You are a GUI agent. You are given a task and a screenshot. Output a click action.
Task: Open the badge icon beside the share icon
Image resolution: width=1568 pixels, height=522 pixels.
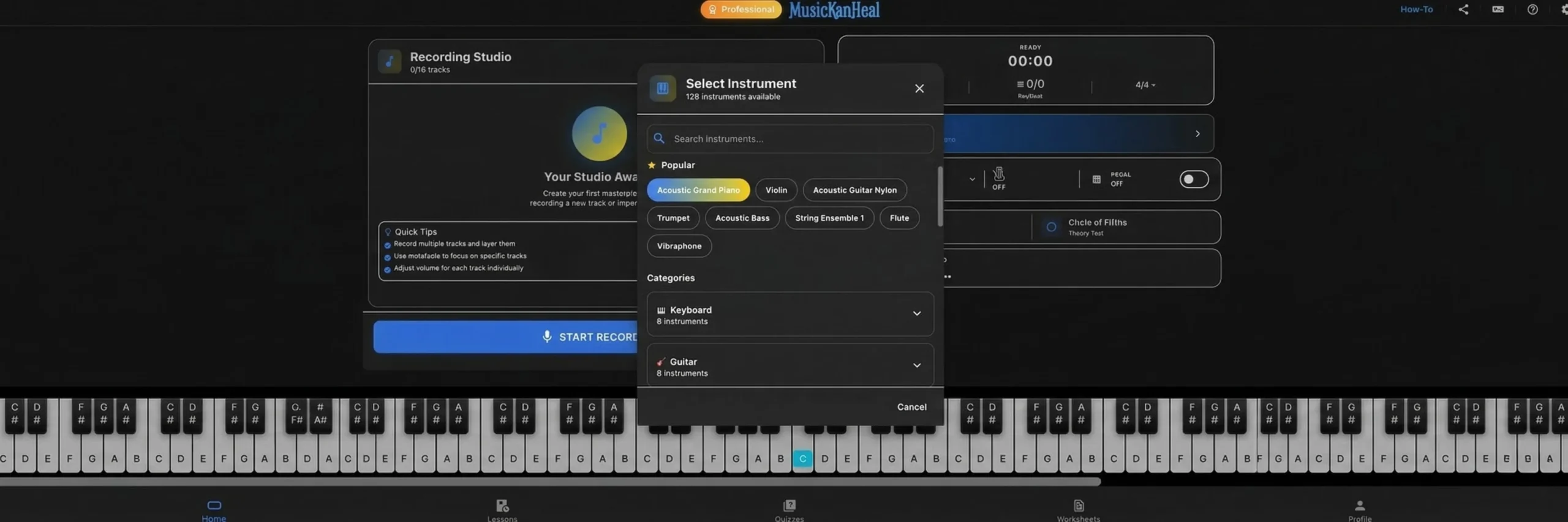point(1498,9)
